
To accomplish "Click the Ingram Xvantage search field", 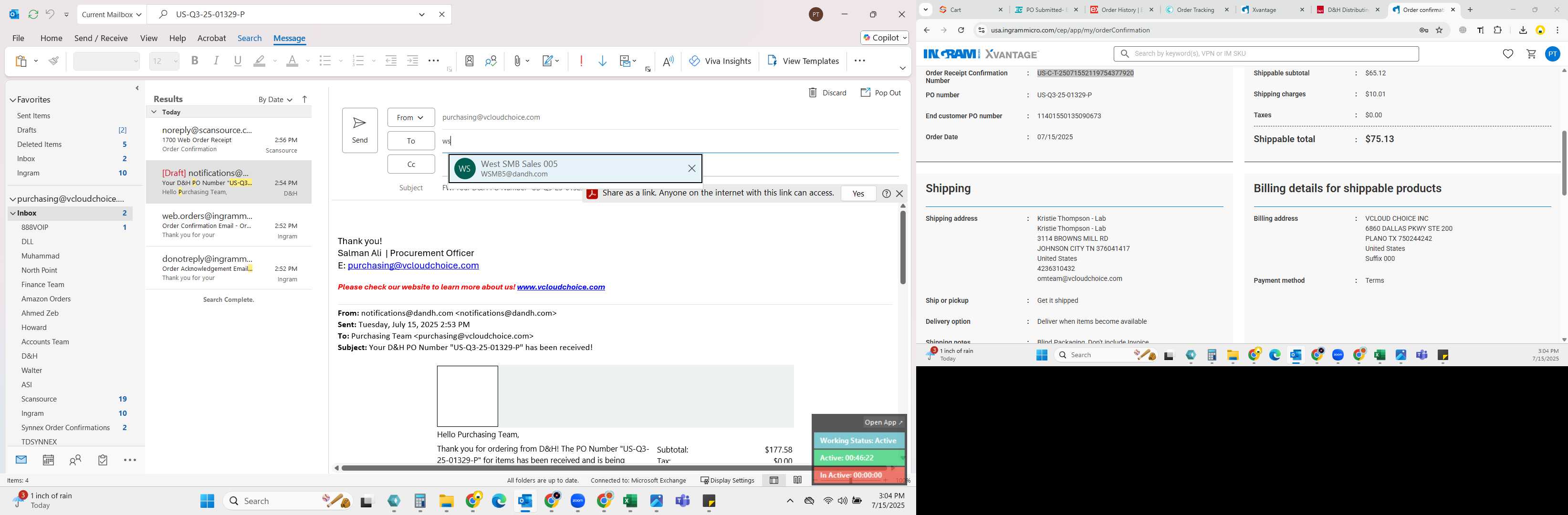I will pos(1266,53).
